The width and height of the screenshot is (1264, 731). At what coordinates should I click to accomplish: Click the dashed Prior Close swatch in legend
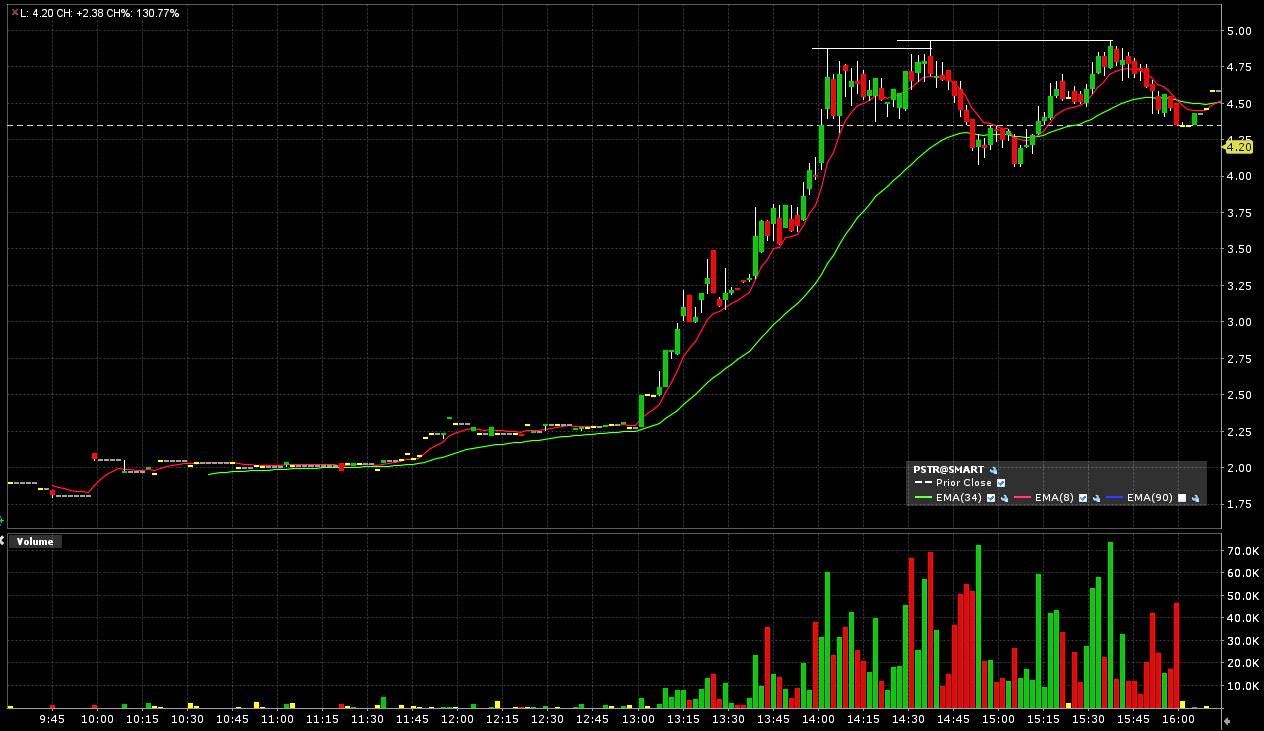click(x=923, y=483)
